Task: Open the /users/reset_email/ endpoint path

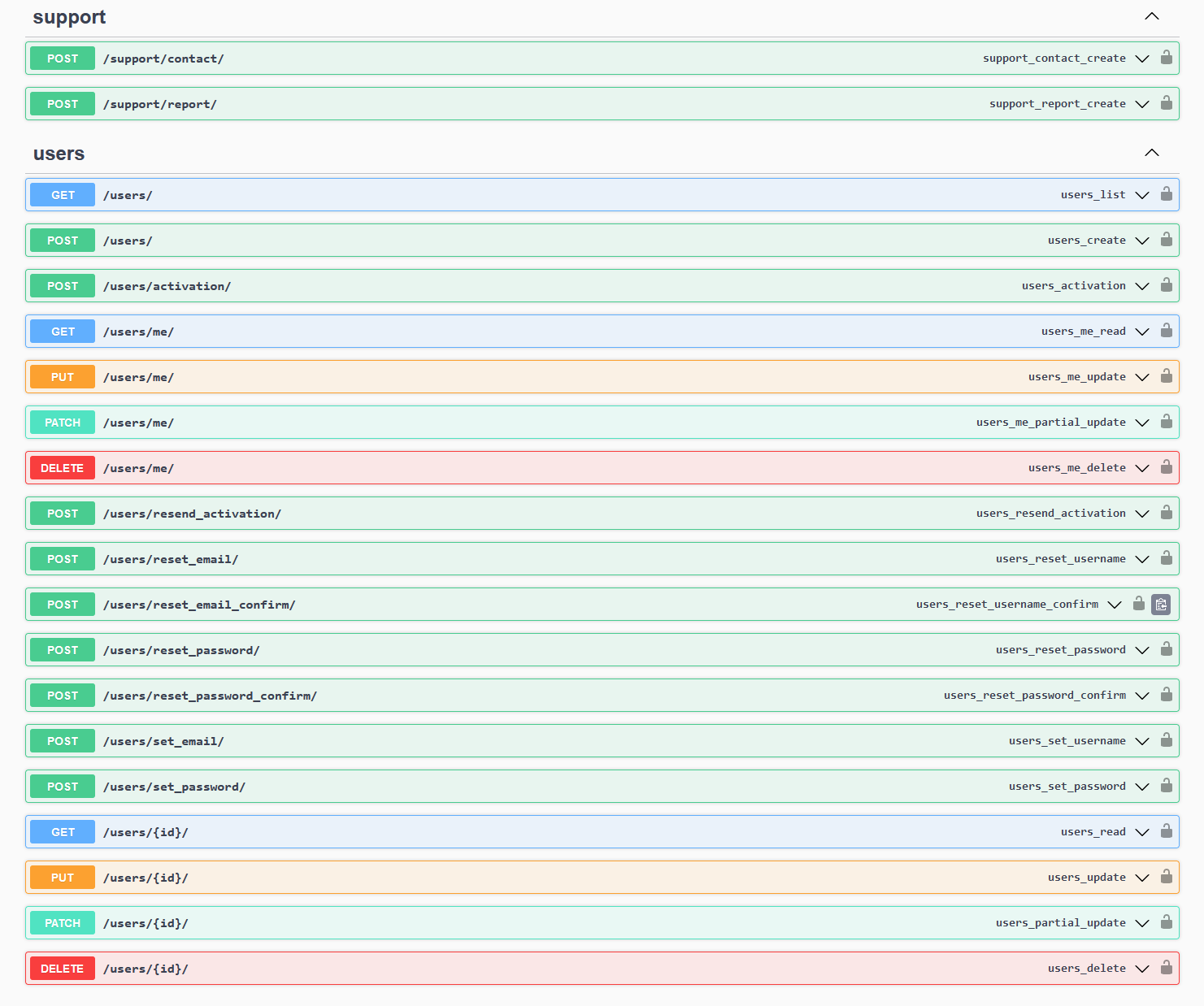Action: tap(171, 559)
